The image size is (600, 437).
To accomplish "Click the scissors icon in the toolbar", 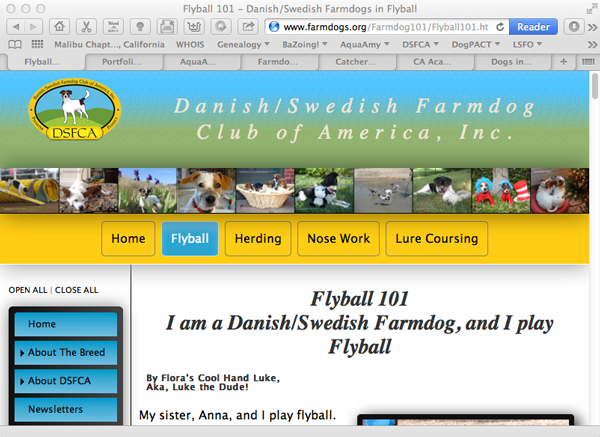I will click(x=86, y=26).
